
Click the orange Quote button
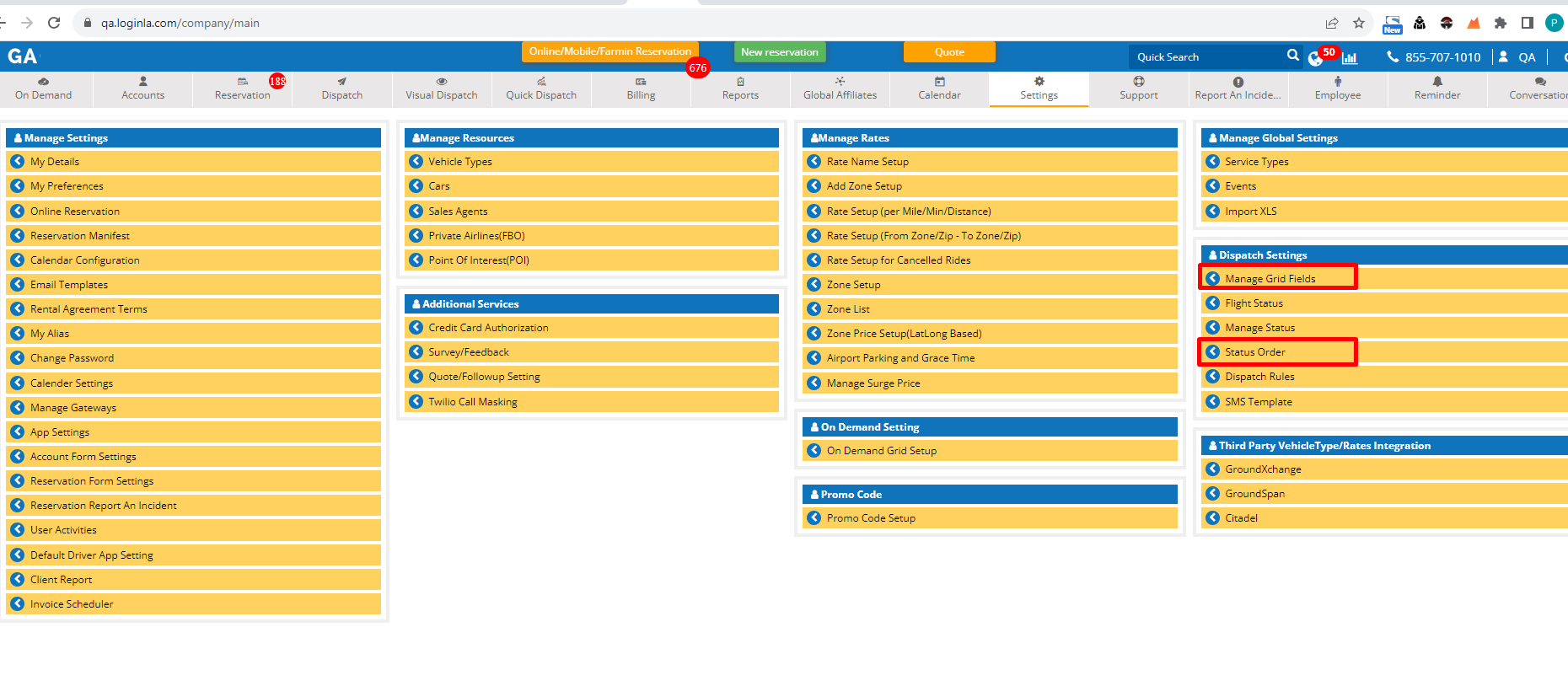[949, 52]
